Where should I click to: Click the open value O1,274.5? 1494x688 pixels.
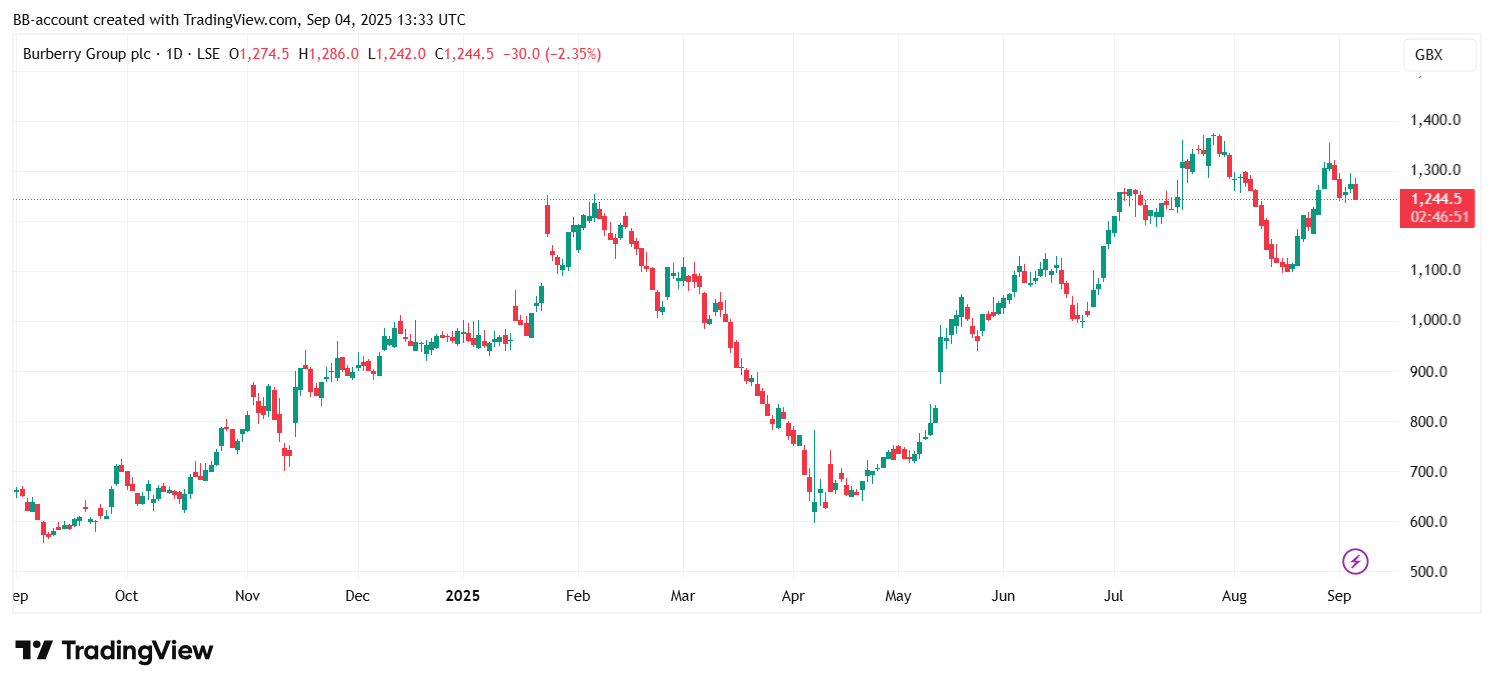point(259,54)
